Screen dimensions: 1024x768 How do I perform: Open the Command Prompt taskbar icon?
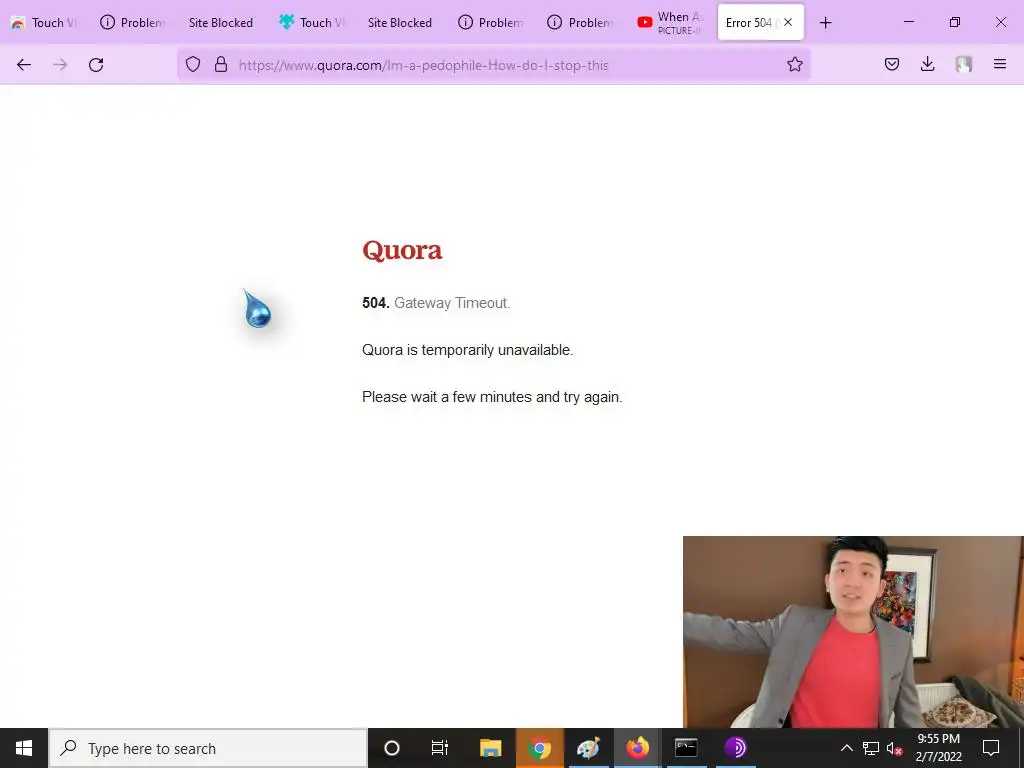pos(686,748)
